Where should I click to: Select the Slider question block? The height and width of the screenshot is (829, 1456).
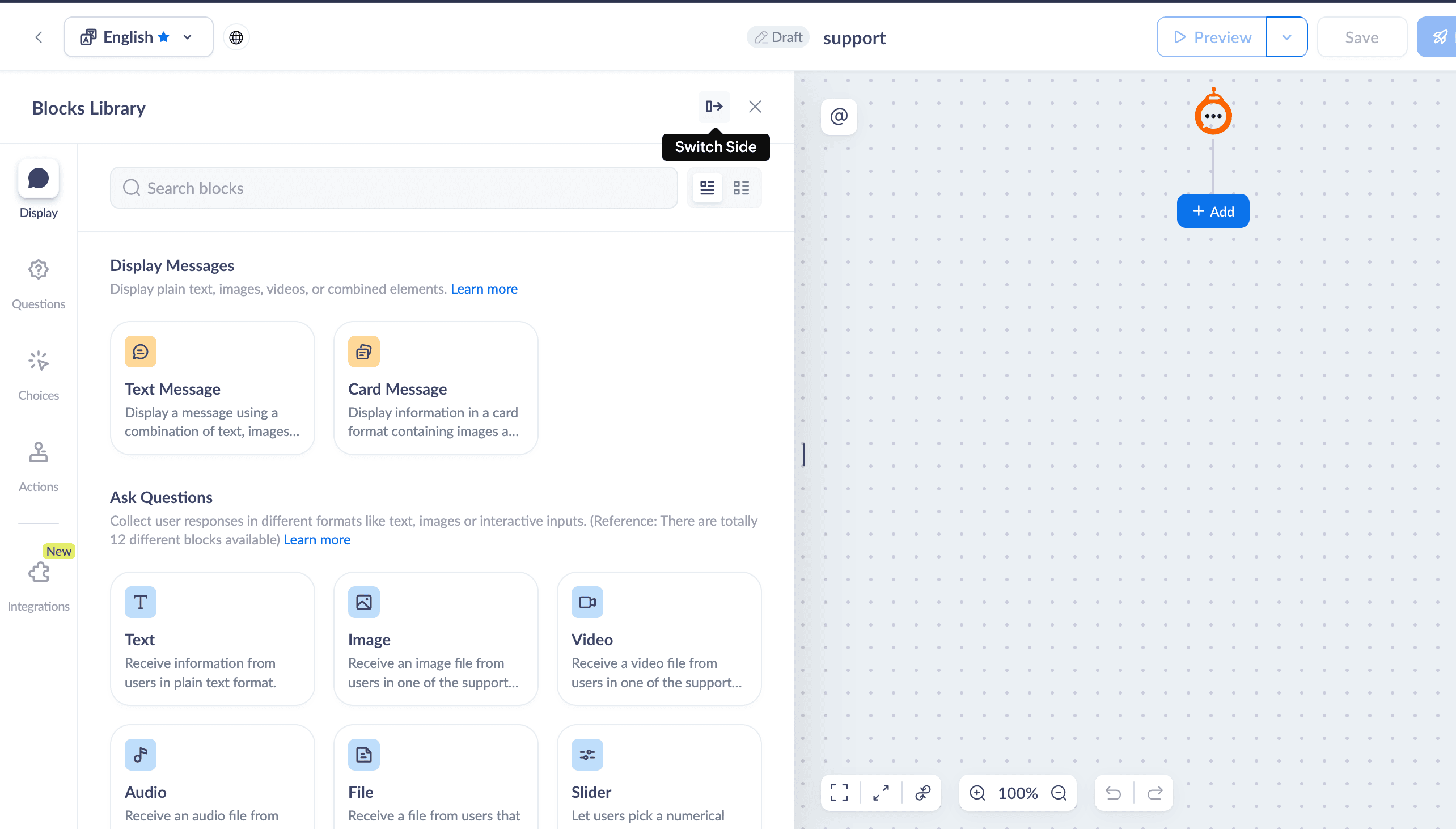pos(659,777)
